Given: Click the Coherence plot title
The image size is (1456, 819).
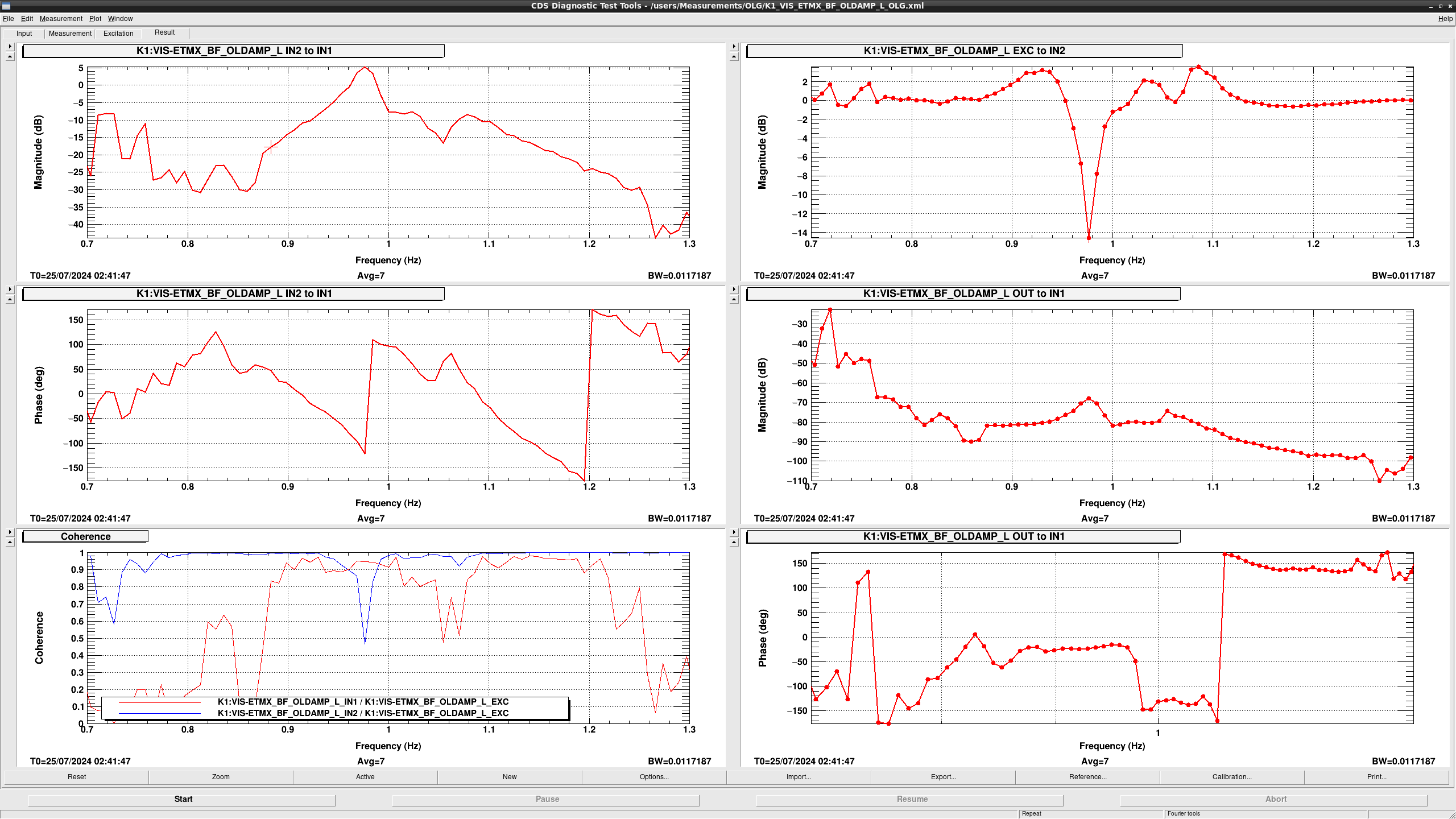Looking at the screenshot, I should point(85,536).
